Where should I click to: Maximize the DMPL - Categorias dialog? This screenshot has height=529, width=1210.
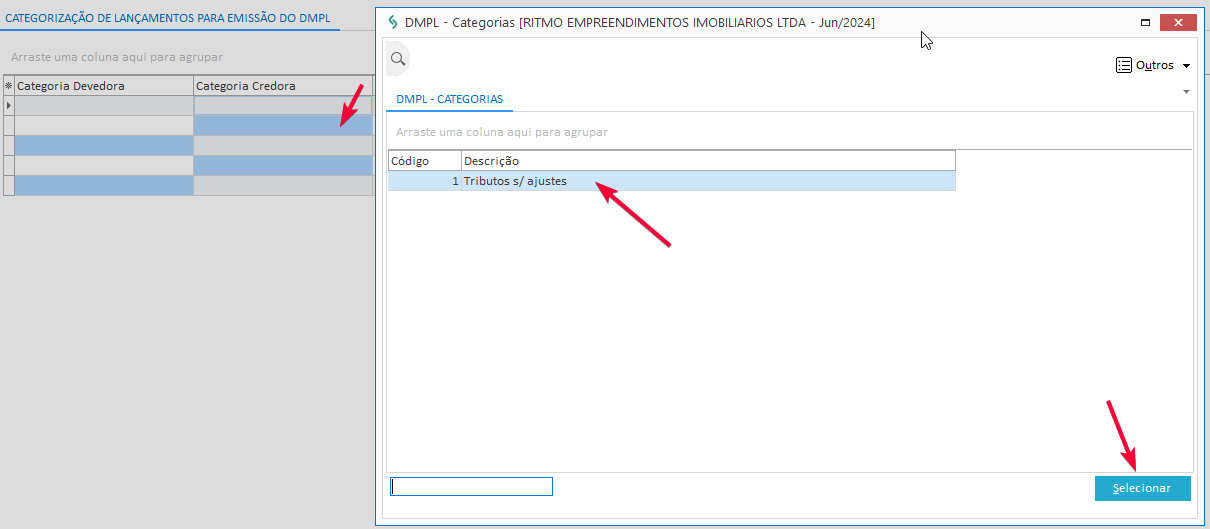tap(1144, 22)
